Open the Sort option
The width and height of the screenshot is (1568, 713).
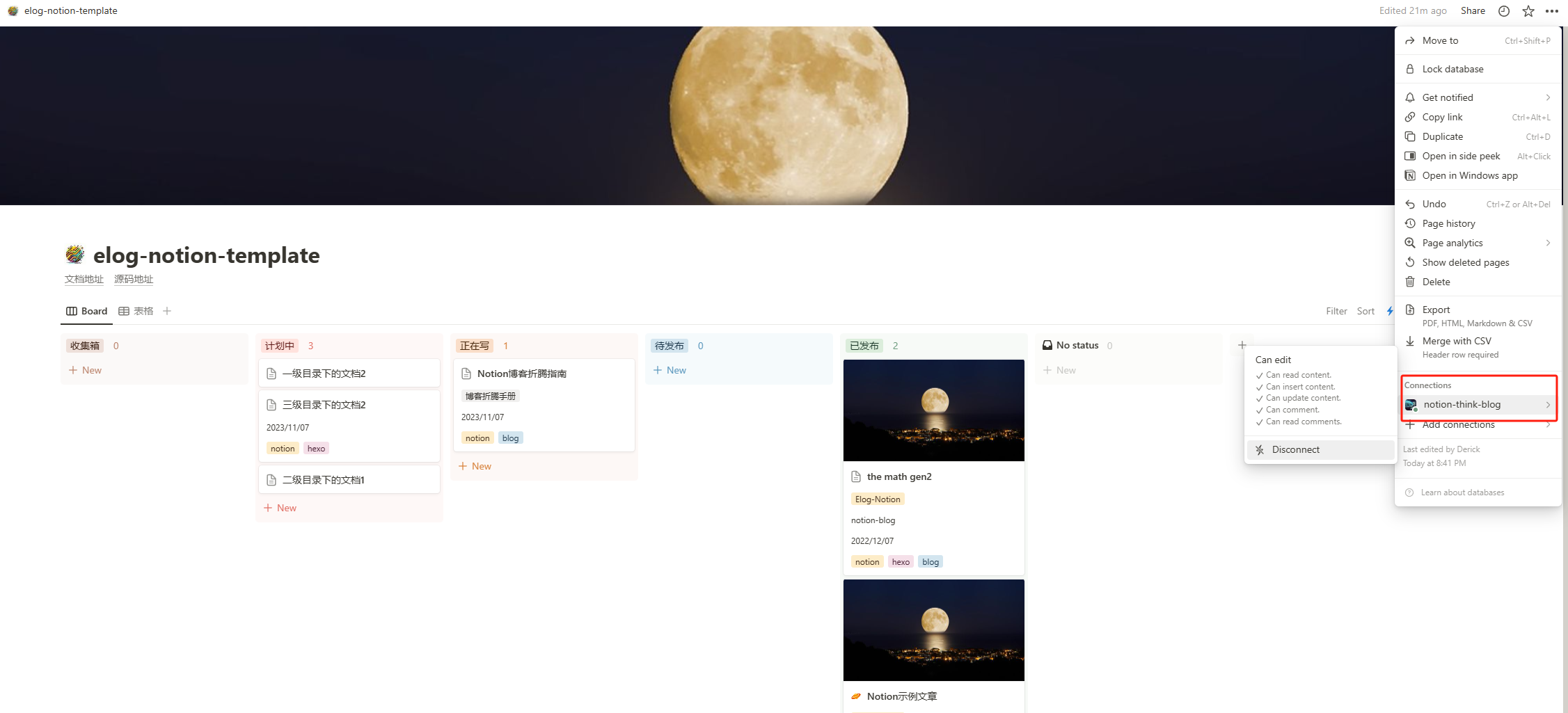click(x=1365, y=311)
